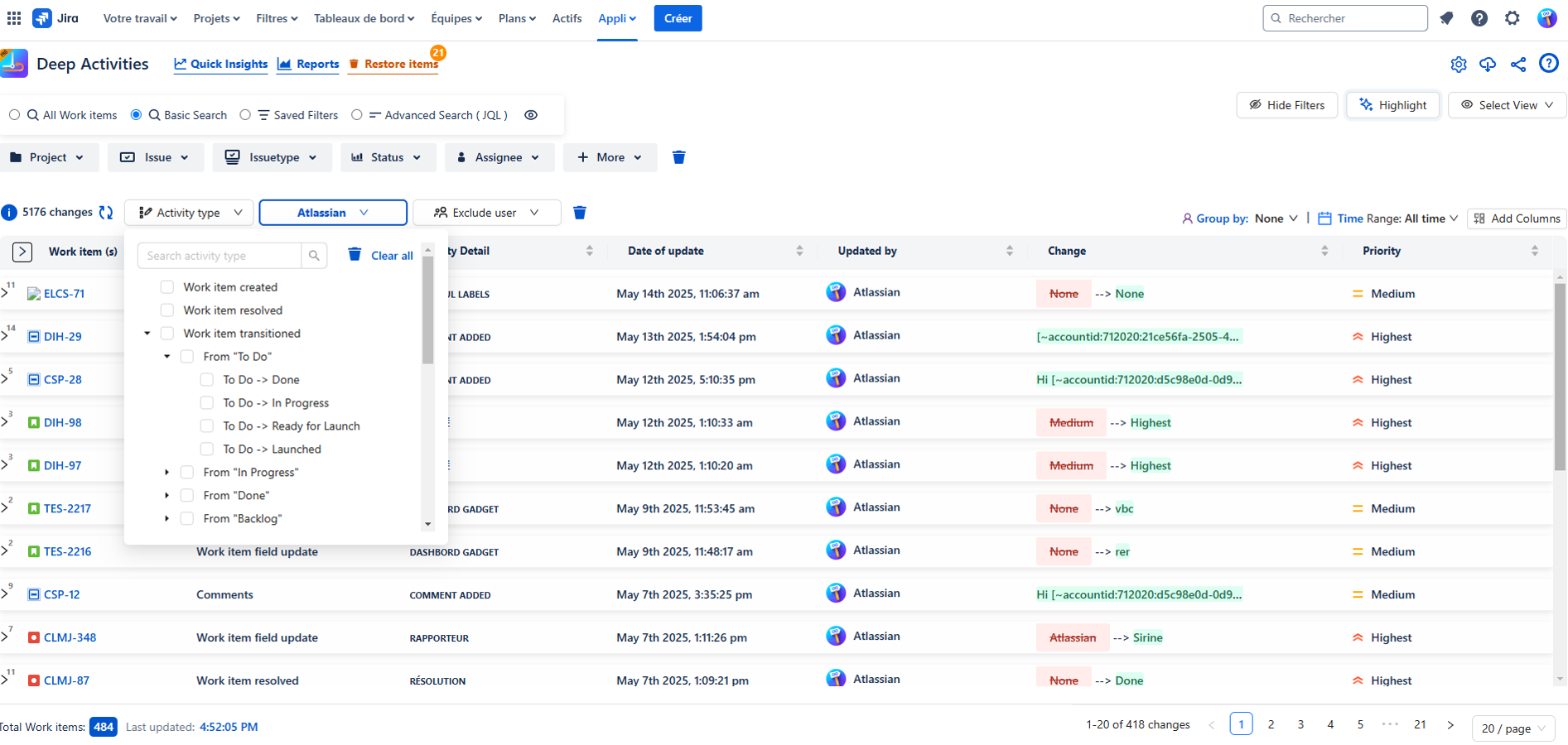The image size is (1568, 745).
Task: Open the cloud download export icon
Action: click(x=1488, y=65)
